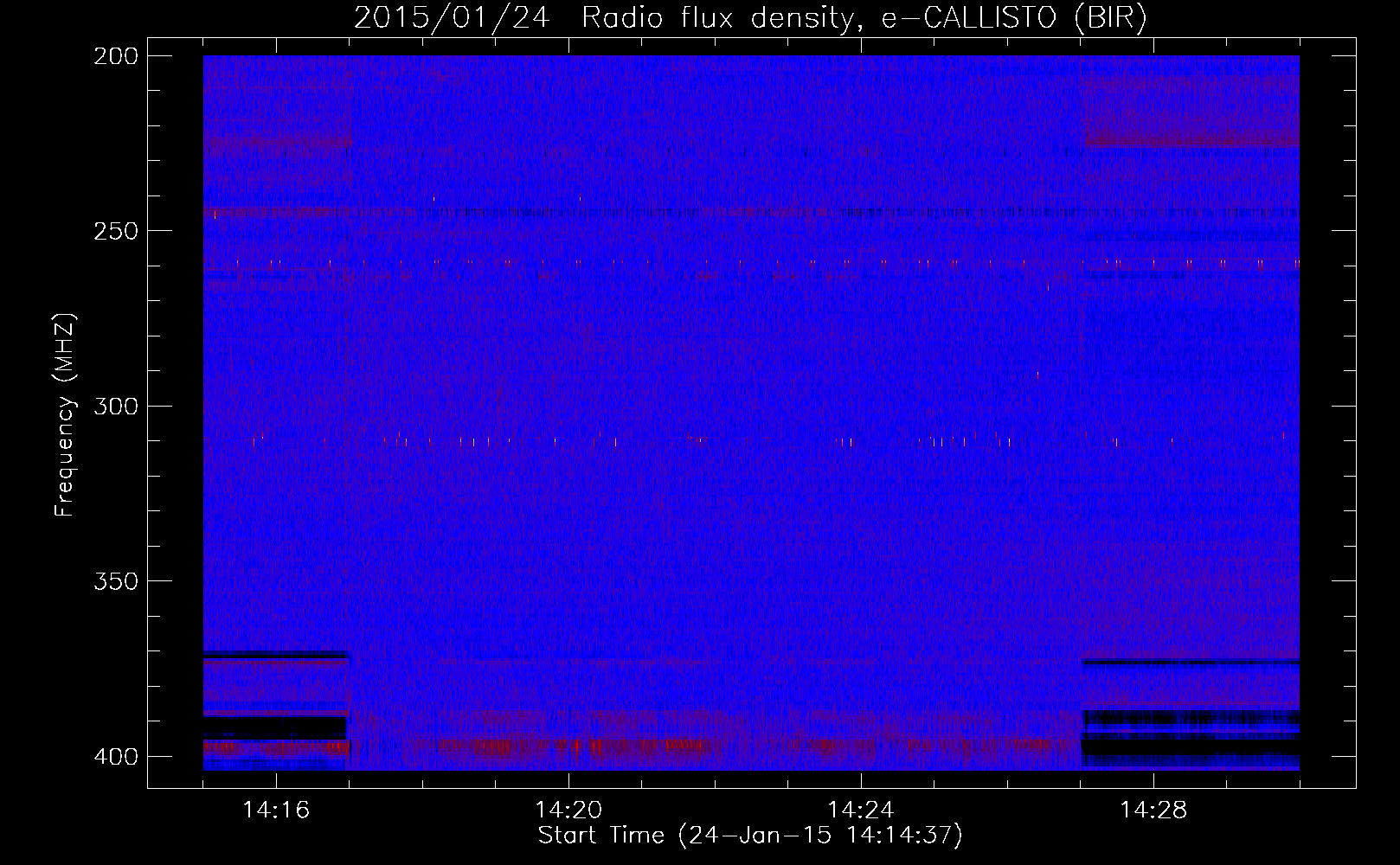Click the 400 frequency tick label
1400x865 pixels.
click(115, 757)
